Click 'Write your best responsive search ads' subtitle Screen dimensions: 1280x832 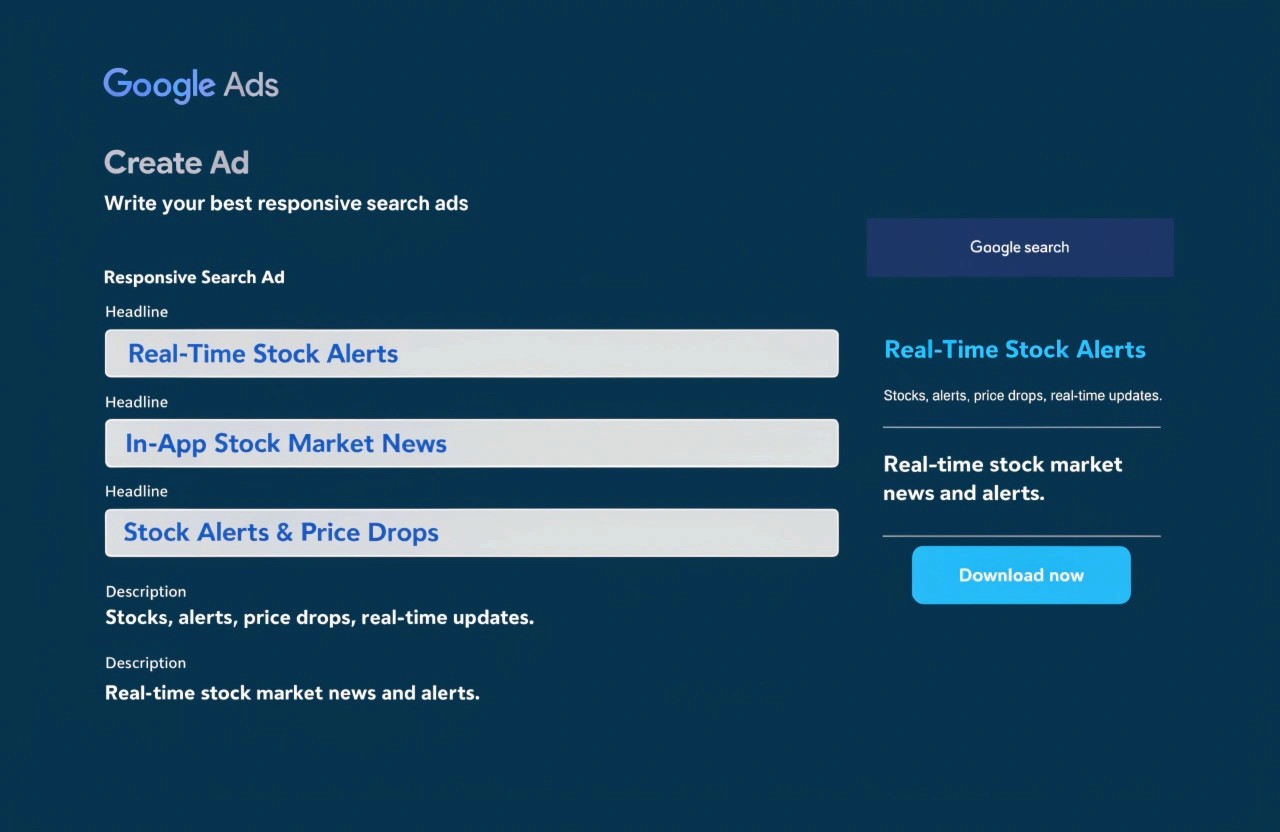click(286, 204)
